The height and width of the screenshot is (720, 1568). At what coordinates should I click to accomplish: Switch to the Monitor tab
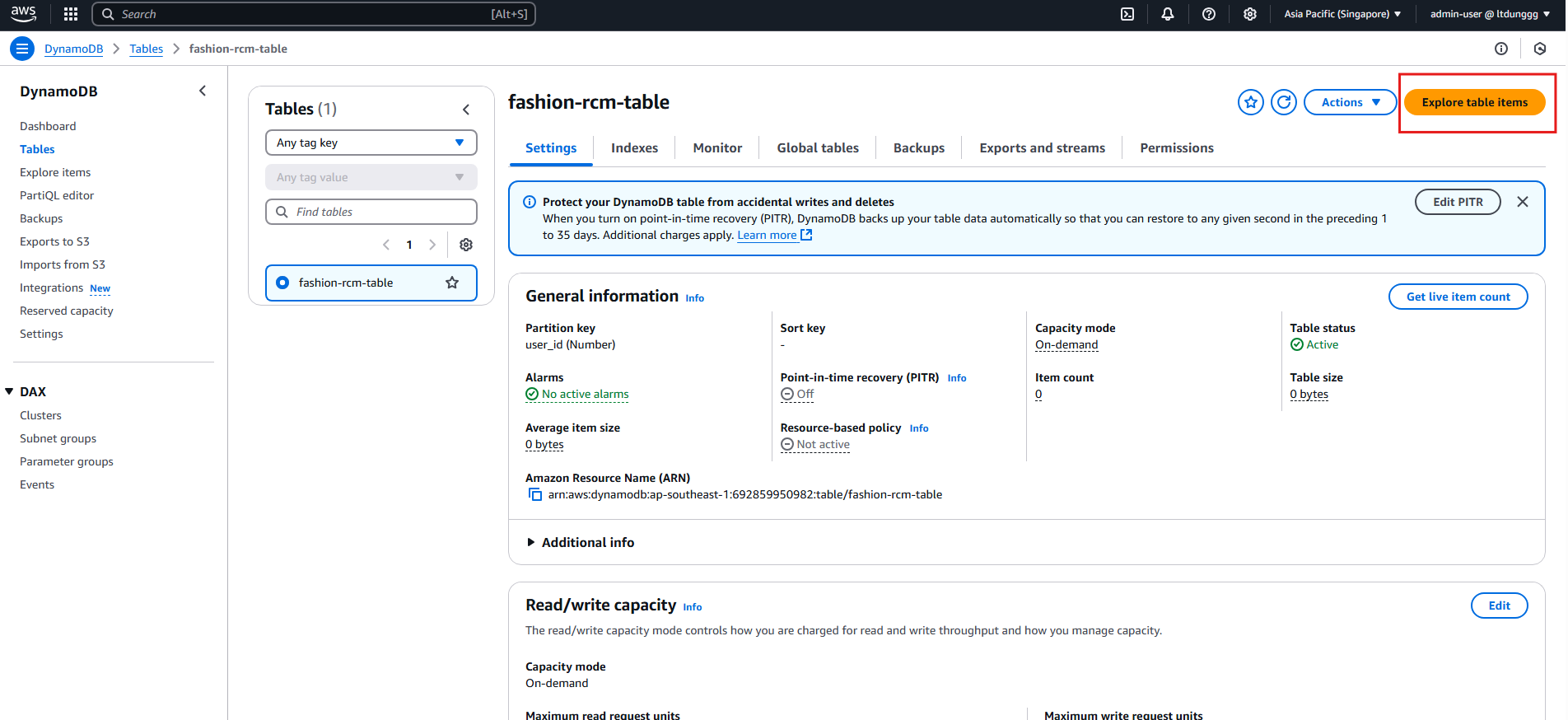tap(717, 148)
